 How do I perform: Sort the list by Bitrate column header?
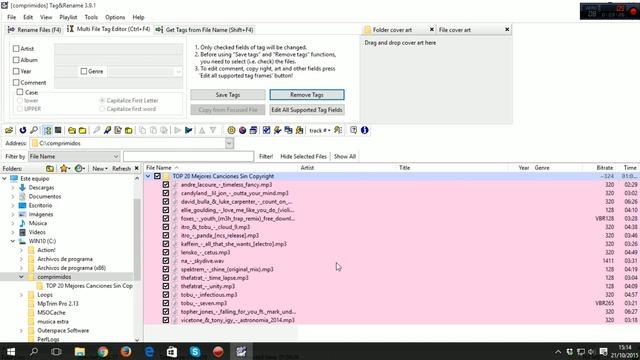coord(604,168)
